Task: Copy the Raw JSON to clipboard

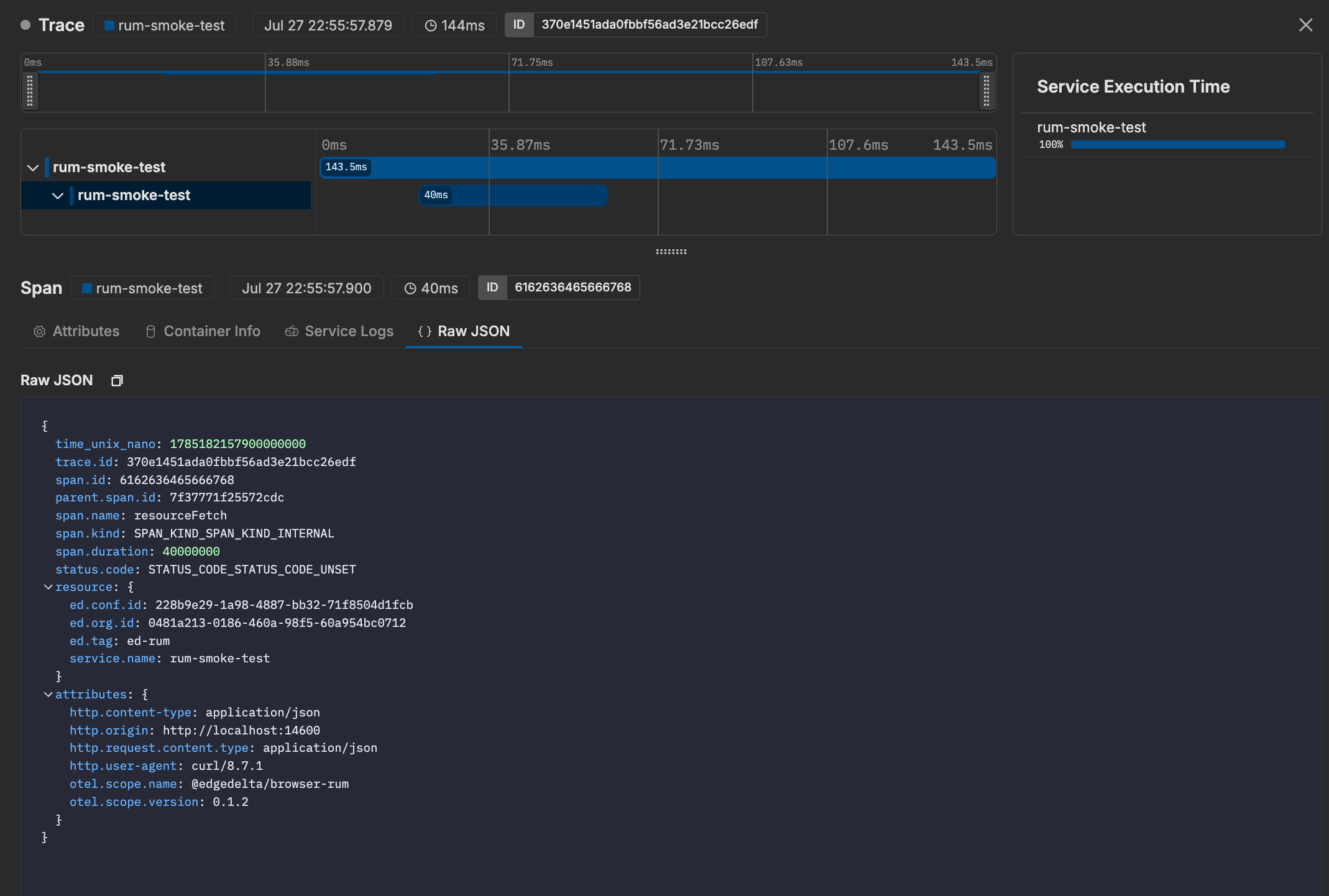Action: [x=117, y=380]
